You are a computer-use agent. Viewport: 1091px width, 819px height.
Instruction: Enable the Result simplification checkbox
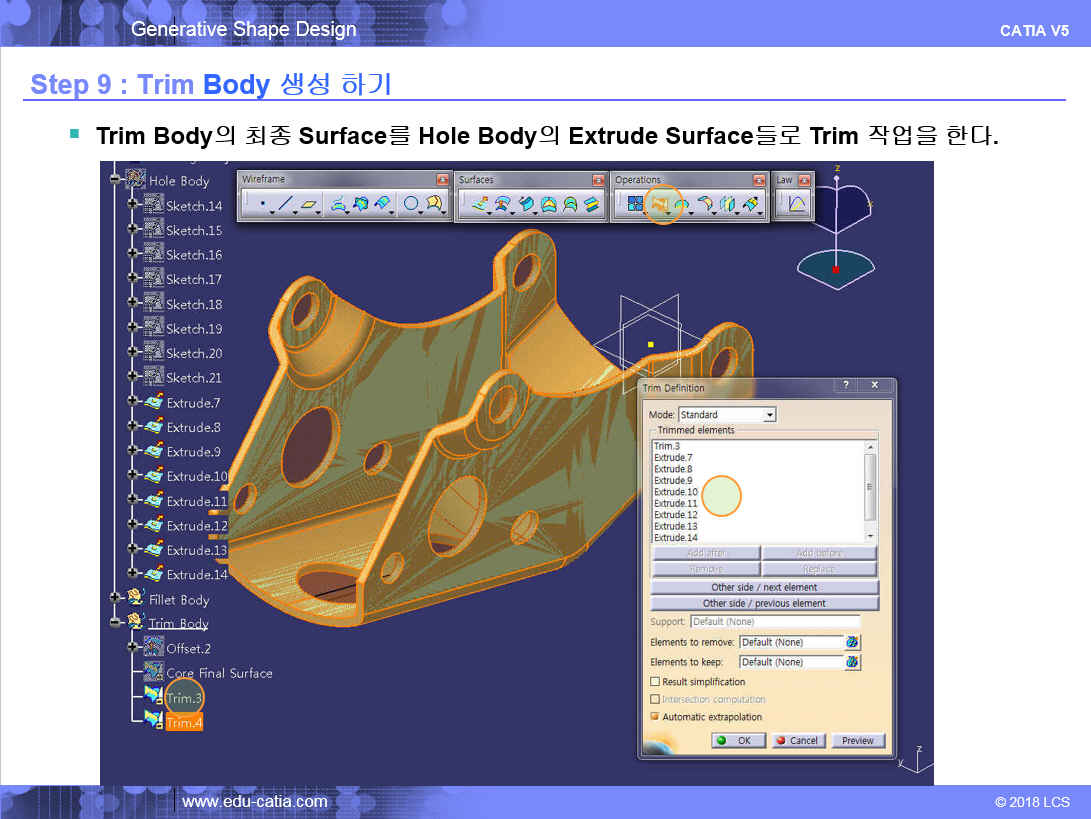656,682
